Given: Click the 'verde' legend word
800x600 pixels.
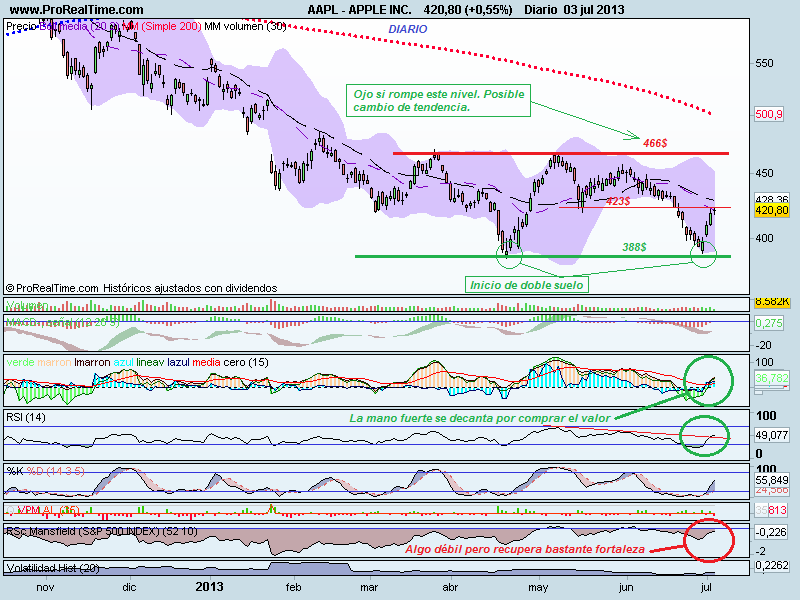Looking at the screenshot, I should coord(20,362).
